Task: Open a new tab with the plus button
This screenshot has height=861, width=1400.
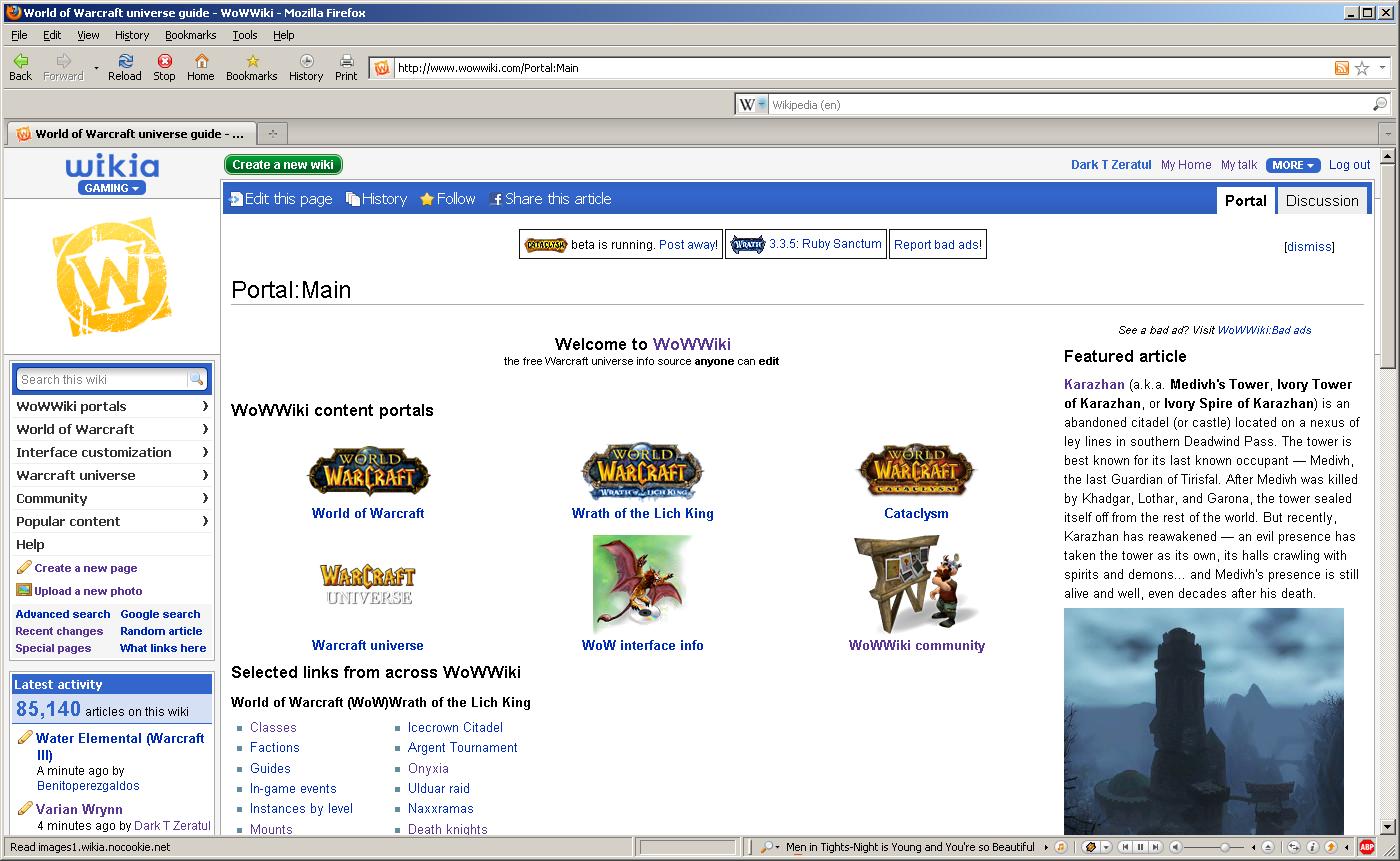Action: click(x=271, y=133)
